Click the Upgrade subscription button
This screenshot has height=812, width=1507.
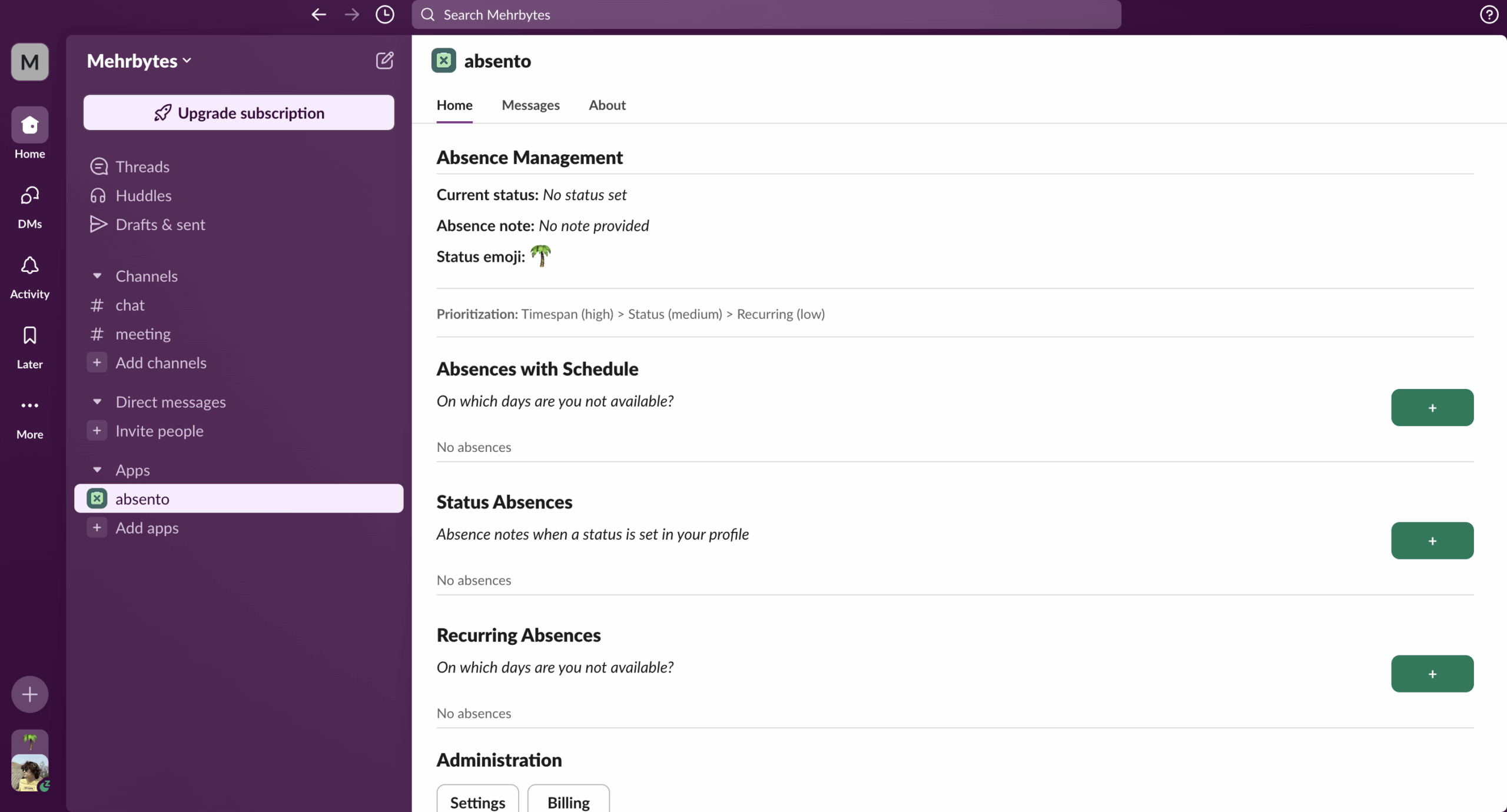pyautogui.click(x=239, y=112)
